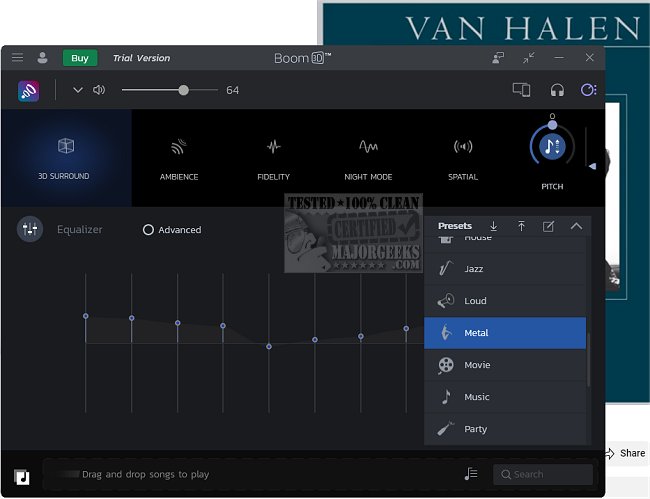Click the volume value 64
The width and height of the screenshot is (650, 499).
coord(232,90)
